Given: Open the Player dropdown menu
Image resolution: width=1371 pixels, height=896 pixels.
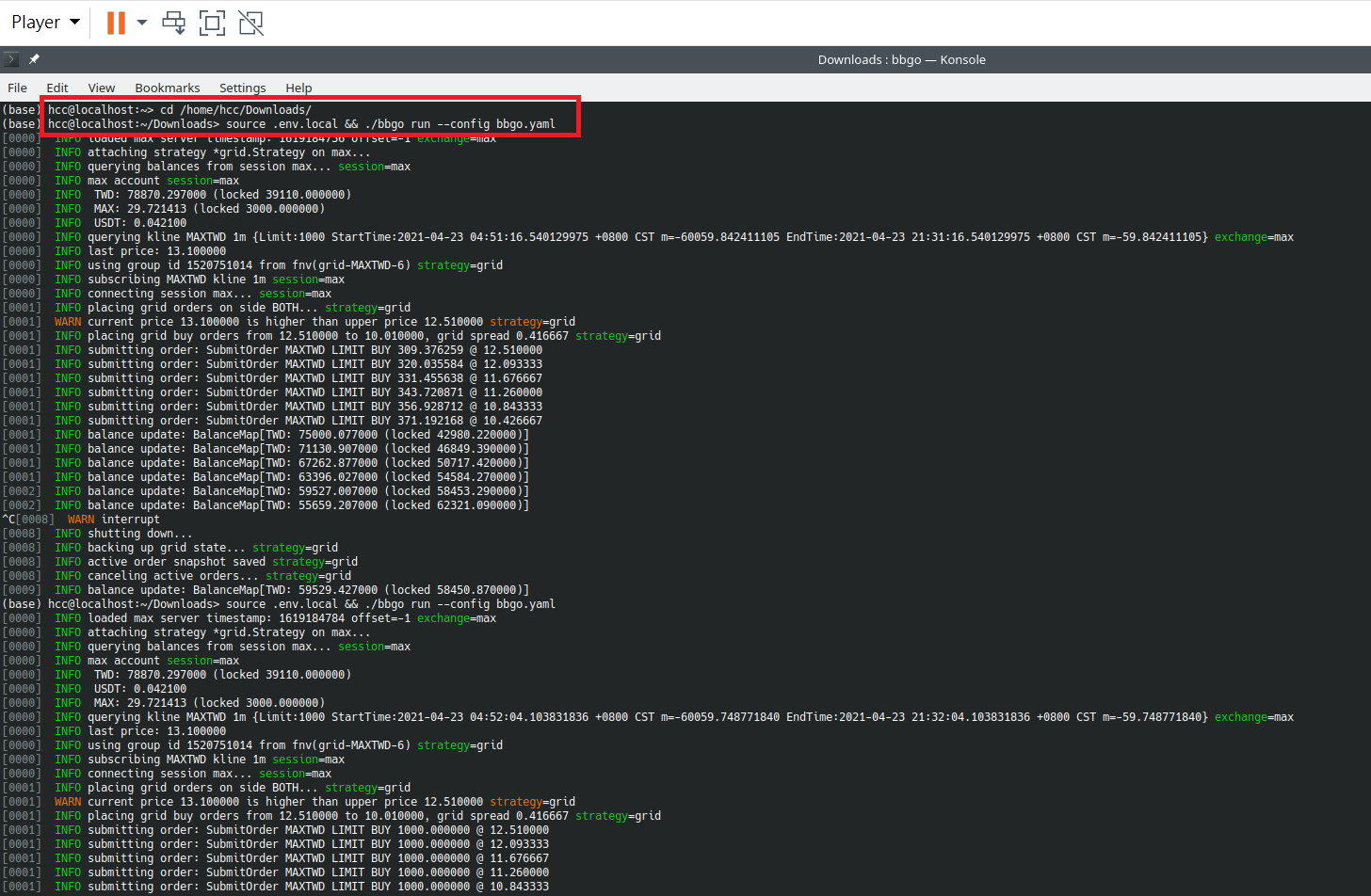Looking at the screenshot, I should [x=45, y=22].
